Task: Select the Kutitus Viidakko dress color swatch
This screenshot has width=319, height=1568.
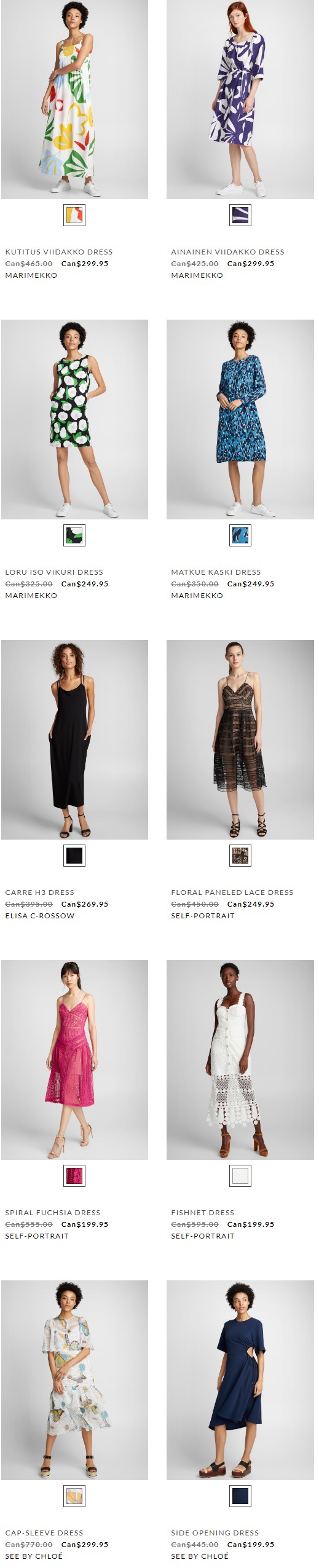Action: click(74, 215)
